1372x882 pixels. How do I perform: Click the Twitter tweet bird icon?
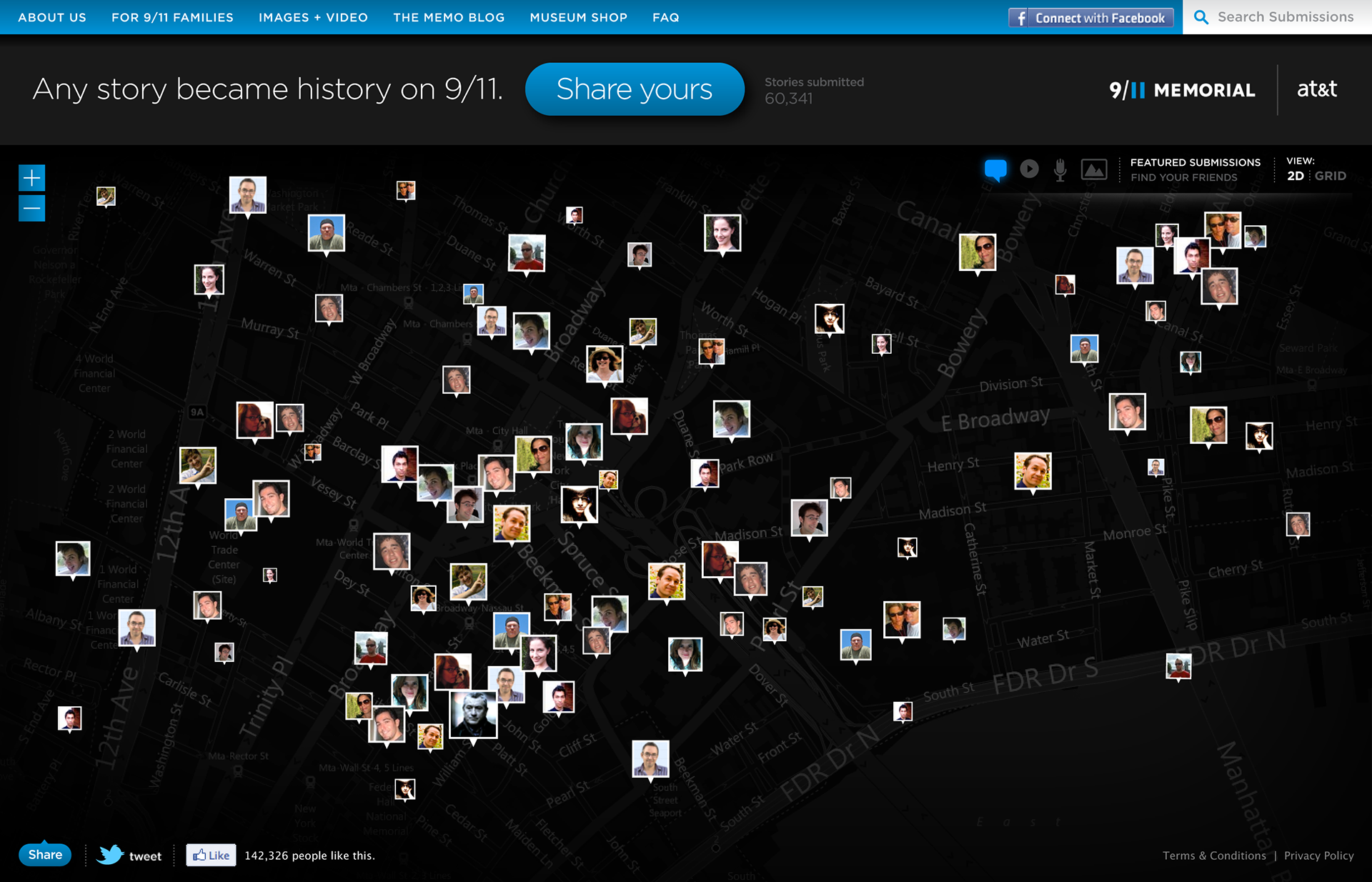(111, 855)
